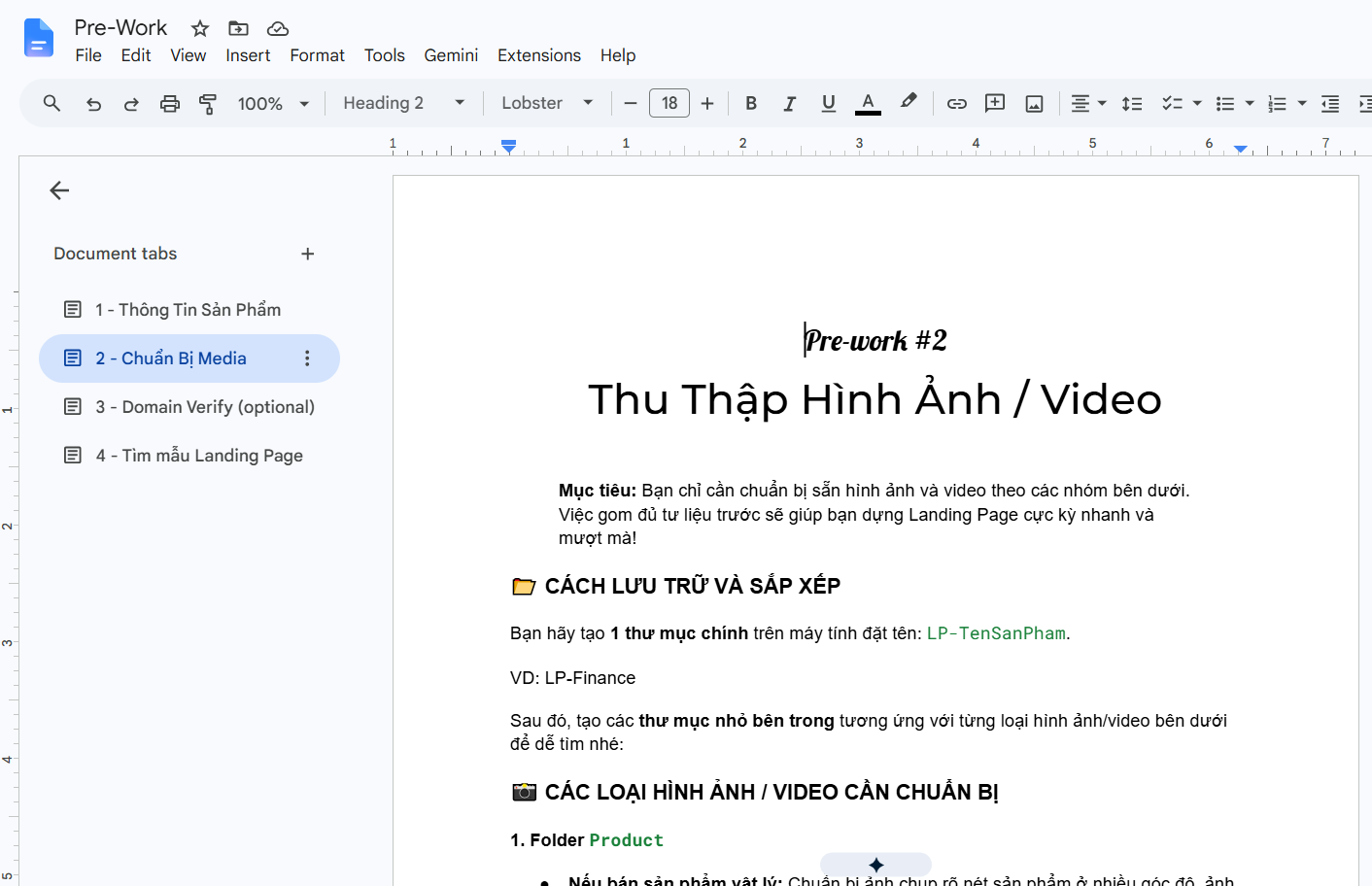1372x886 pixels.
Task: Increase the font size
Action: tap(707, 103)
